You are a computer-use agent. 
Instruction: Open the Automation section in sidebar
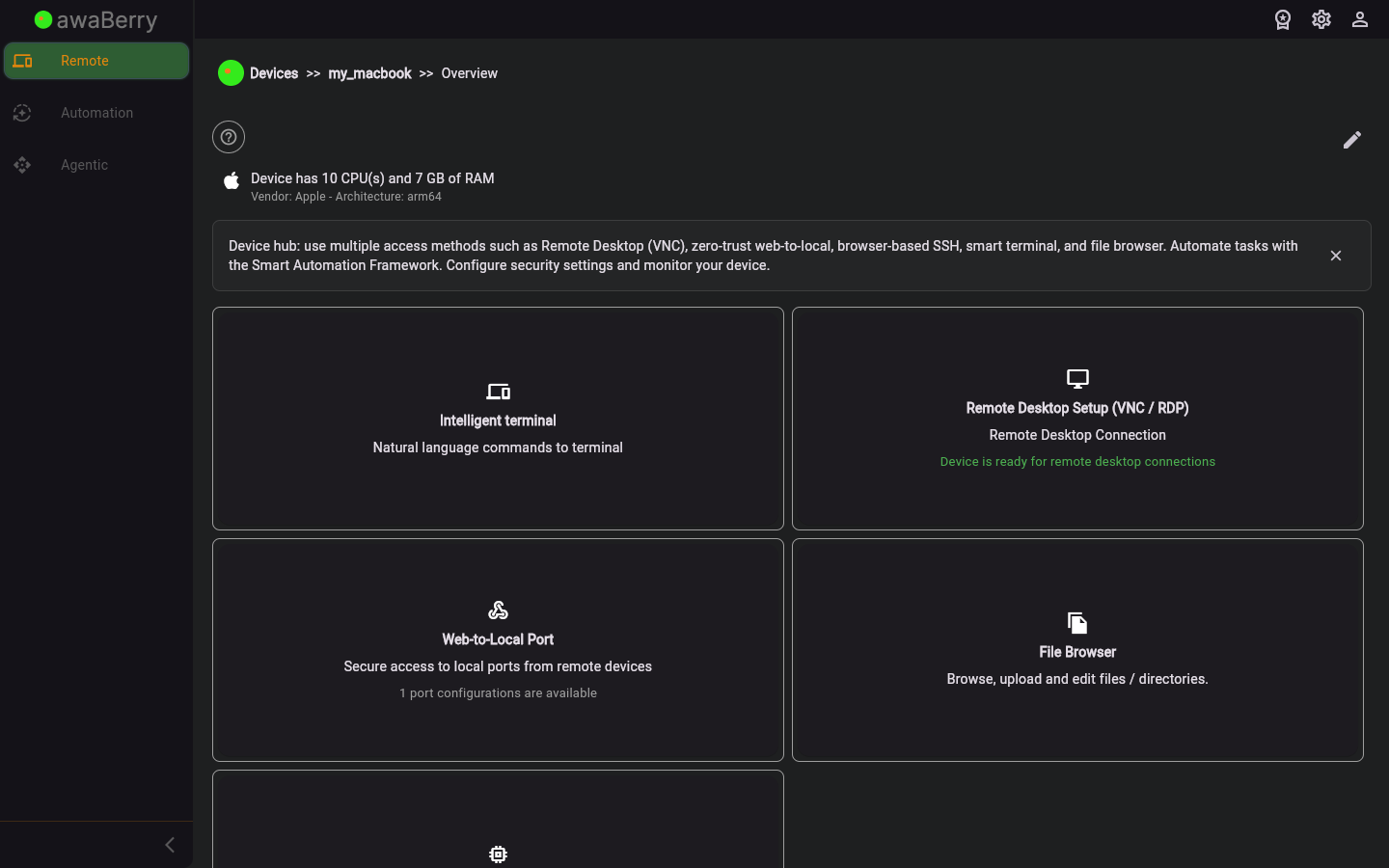[x=96, y=113]
